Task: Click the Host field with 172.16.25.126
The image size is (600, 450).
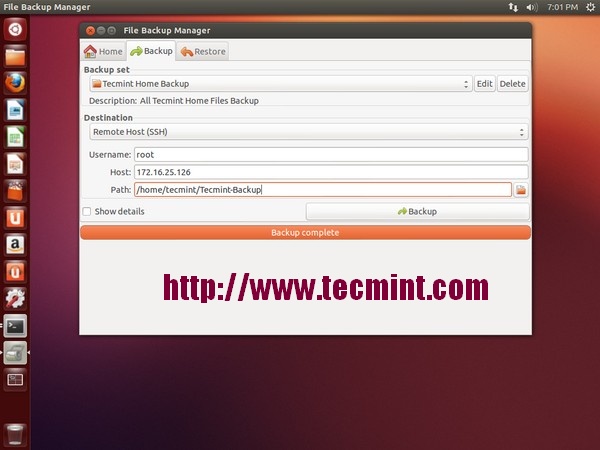Action: [x=331, y=172]
